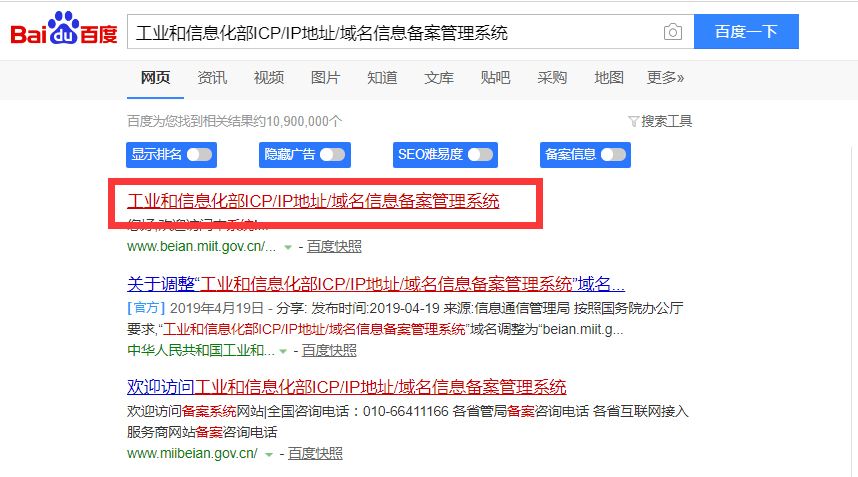The image size is (858, 477).
Task: Toggle the 隐藏广告 switch
Action: [333, 155]
